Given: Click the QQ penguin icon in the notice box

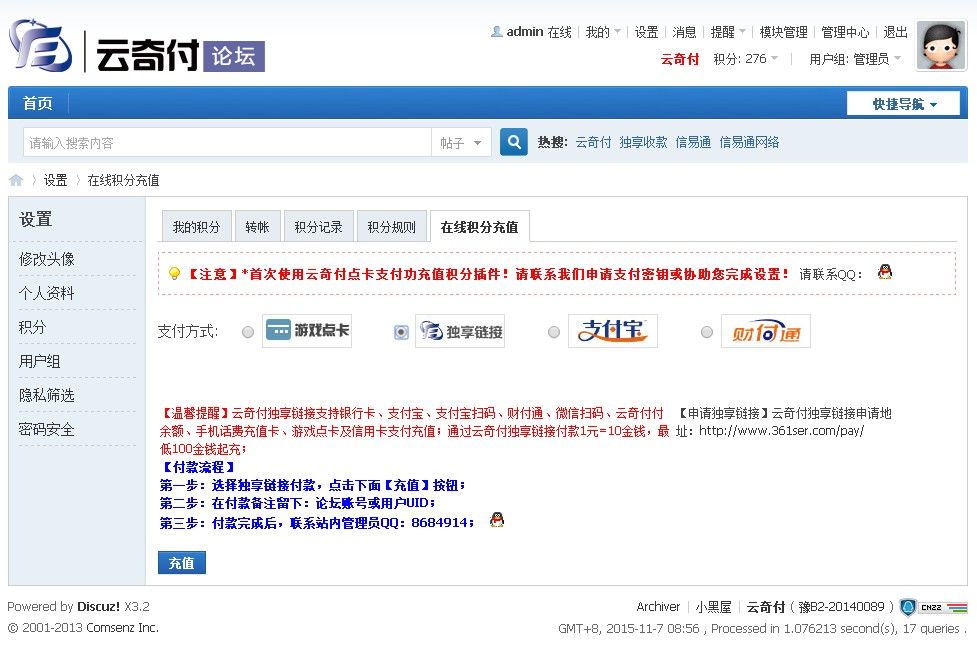Looking at the screenshot, I should pyautogui.click(x=885, y=272).
